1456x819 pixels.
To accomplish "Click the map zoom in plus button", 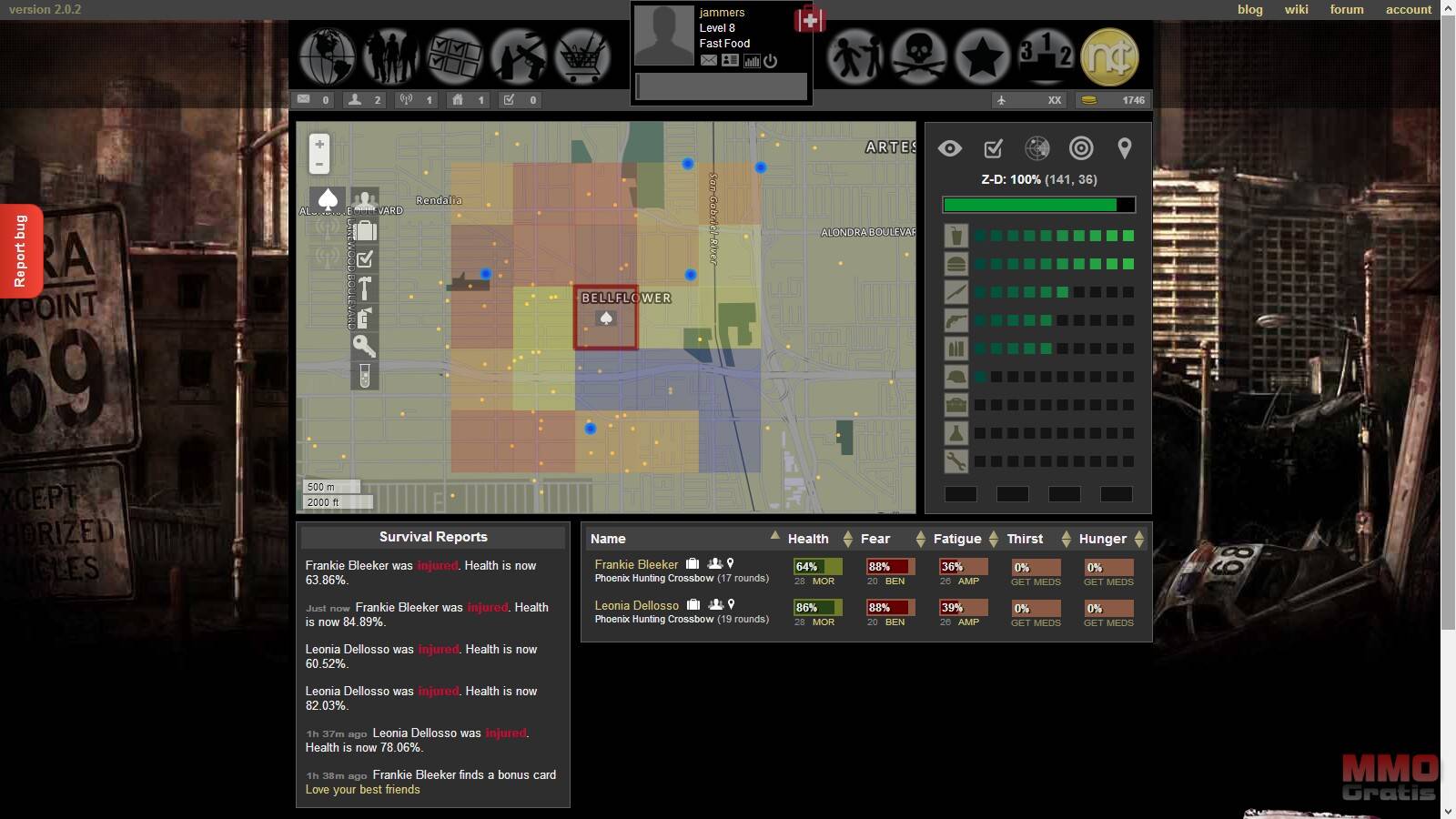I will click(x=319, y=145).
